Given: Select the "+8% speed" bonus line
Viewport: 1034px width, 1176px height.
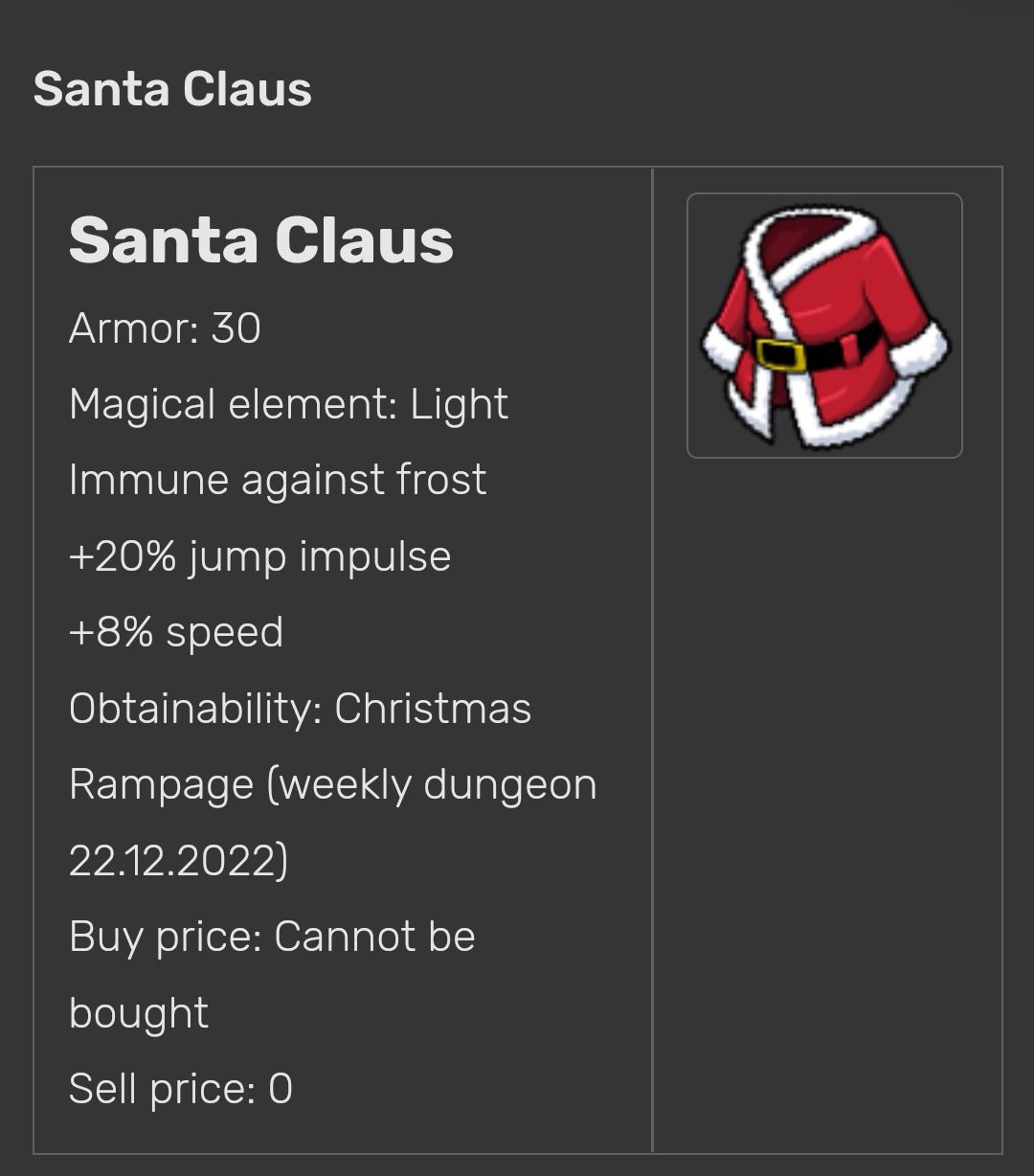Looking at the screenshot, I should point(176,632).
